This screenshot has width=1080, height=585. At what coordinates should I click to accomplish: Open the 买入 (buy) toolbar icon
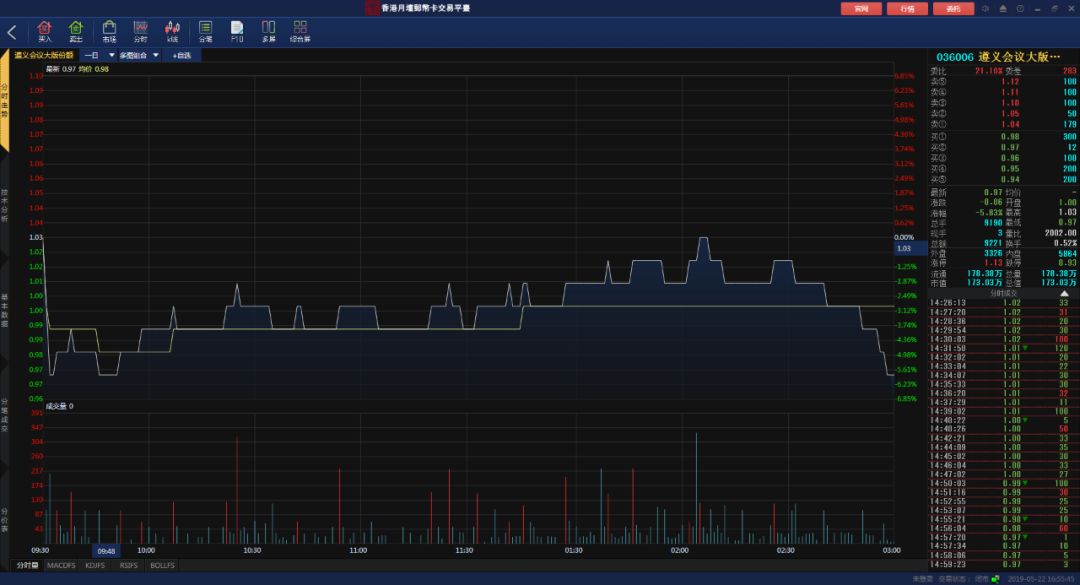point(45,31)
